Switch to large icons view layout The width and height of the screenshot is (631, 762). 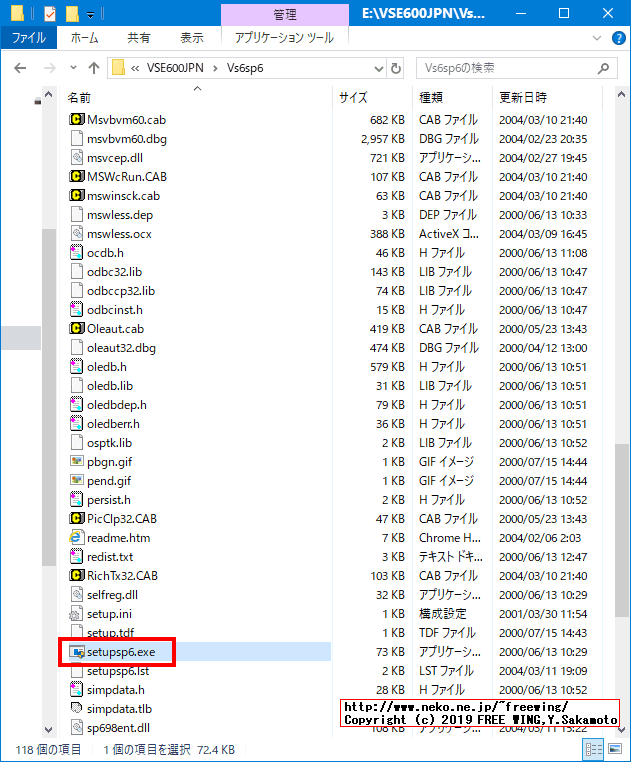614,749
